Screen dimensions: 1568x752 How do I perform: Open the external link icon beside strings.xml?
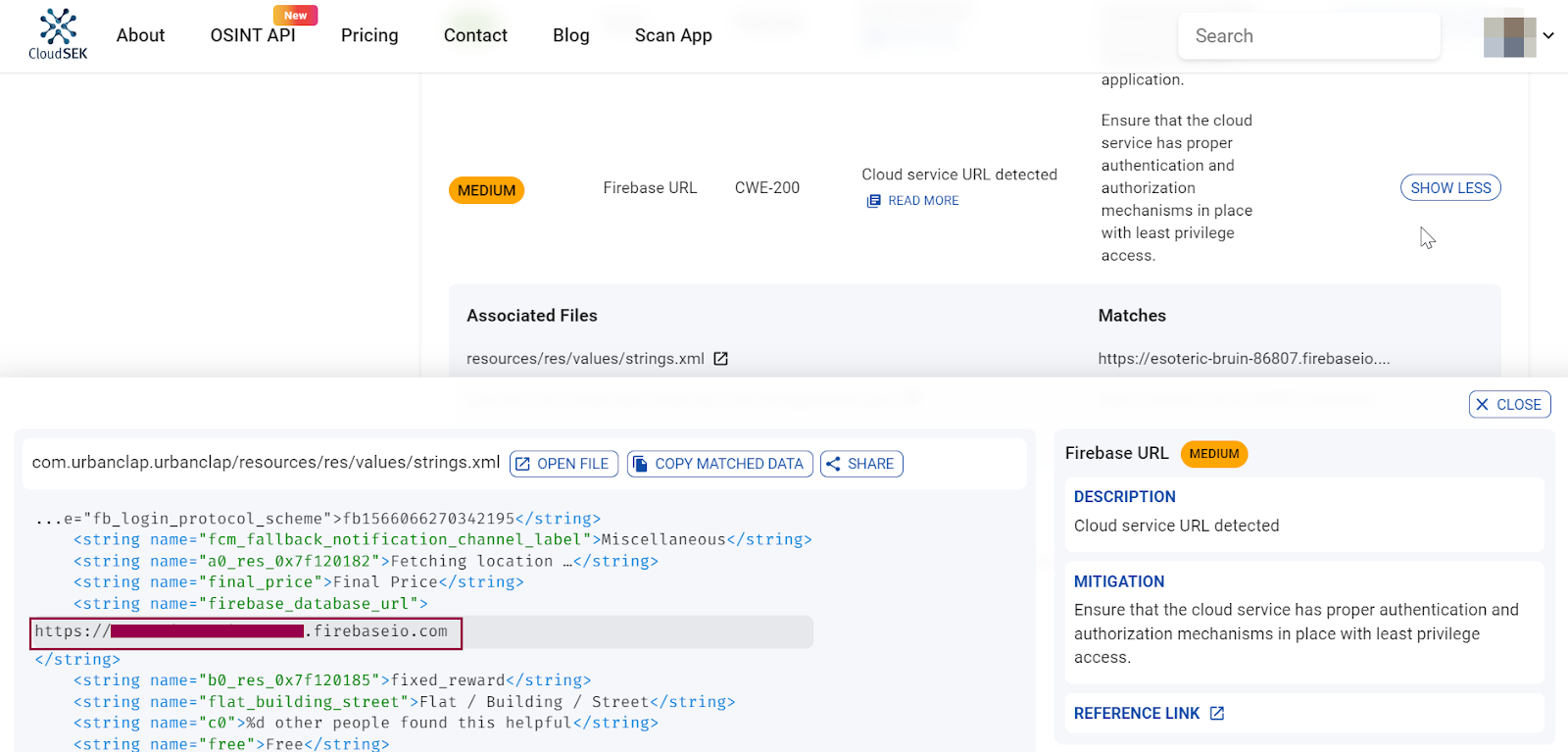tap(721, 359)
